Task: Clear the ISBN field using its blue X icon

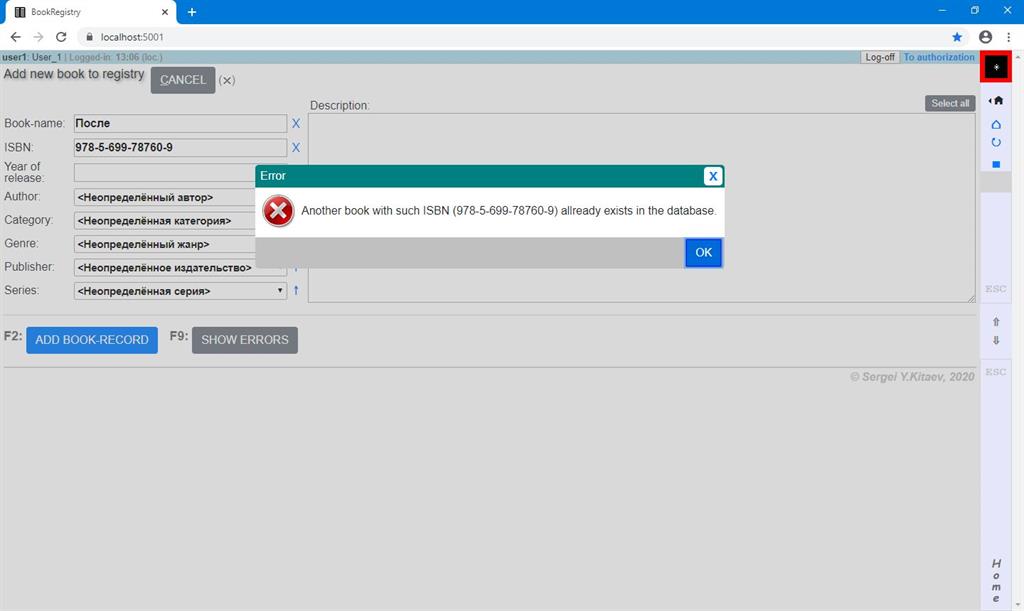Action: coord(295,147)
